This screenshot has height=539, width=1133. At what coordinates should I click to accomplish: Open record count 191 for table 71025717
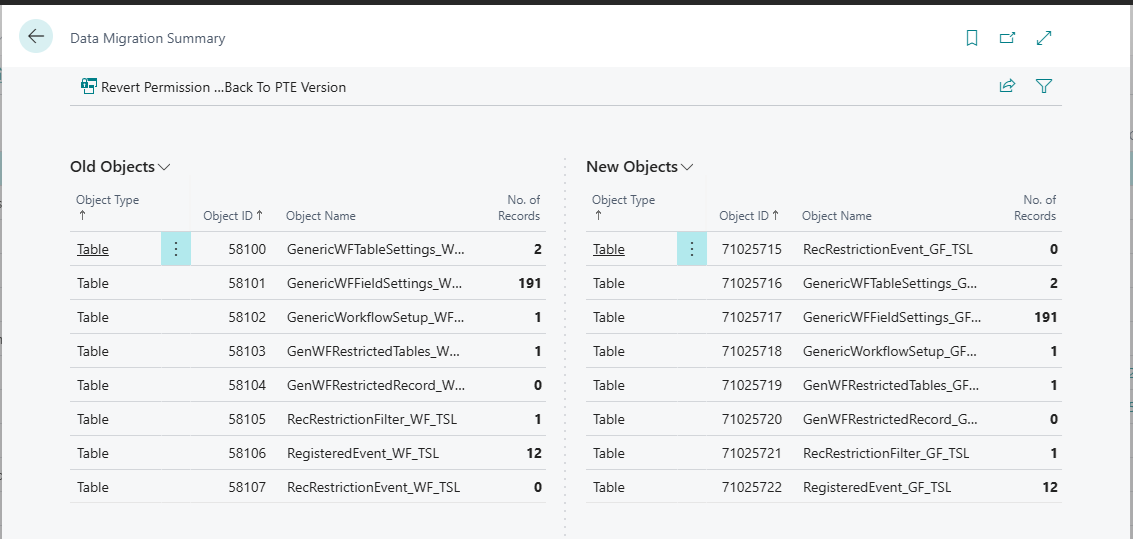[1046, 317]
